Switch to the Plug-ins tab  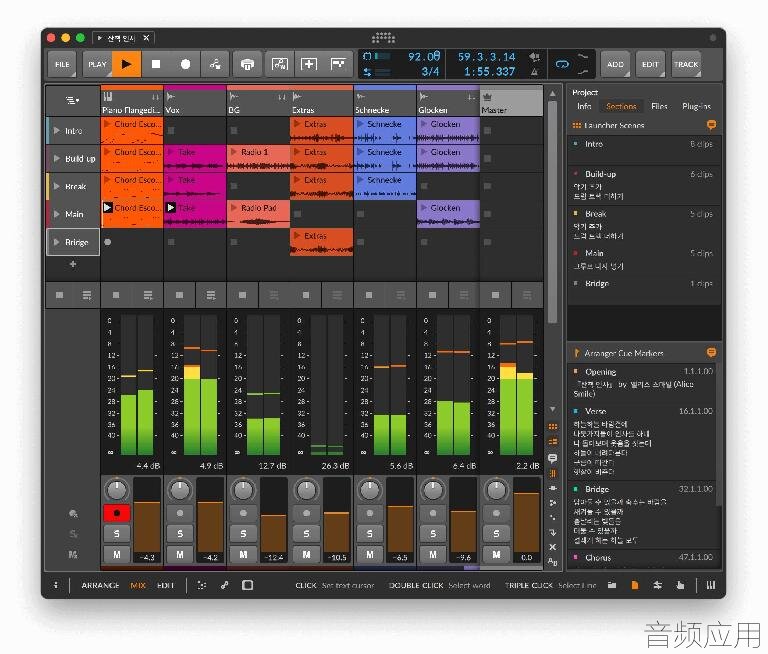point(696,106)
